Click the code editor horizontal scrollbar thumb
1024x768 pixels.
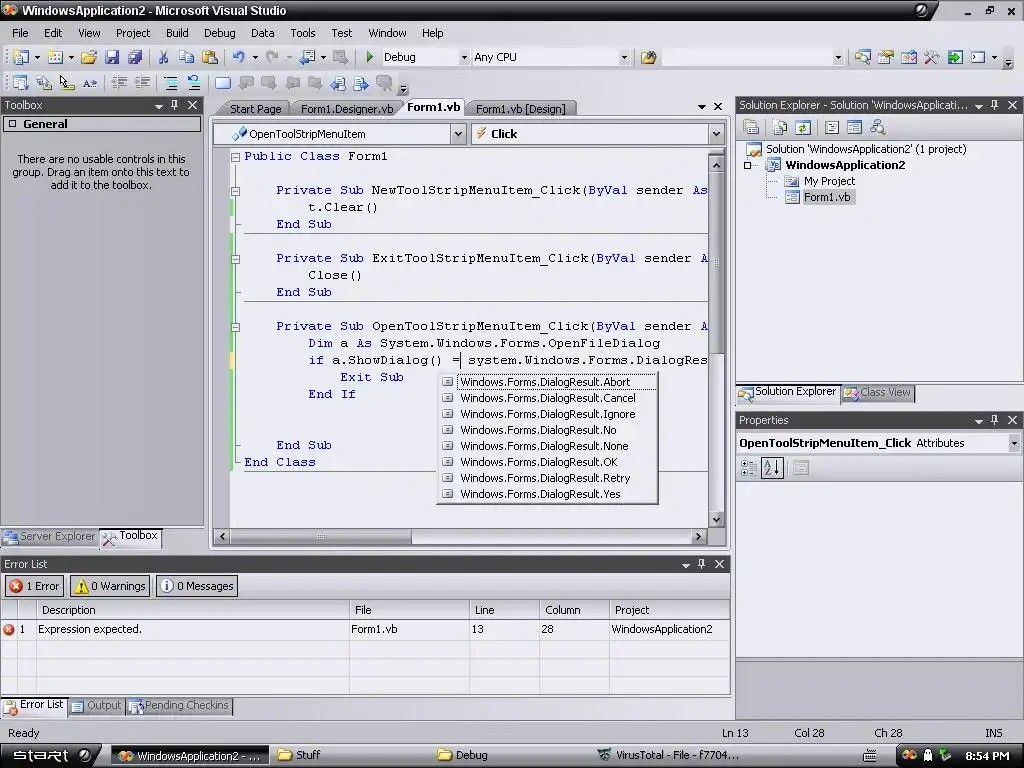click(x=321, y=537)
